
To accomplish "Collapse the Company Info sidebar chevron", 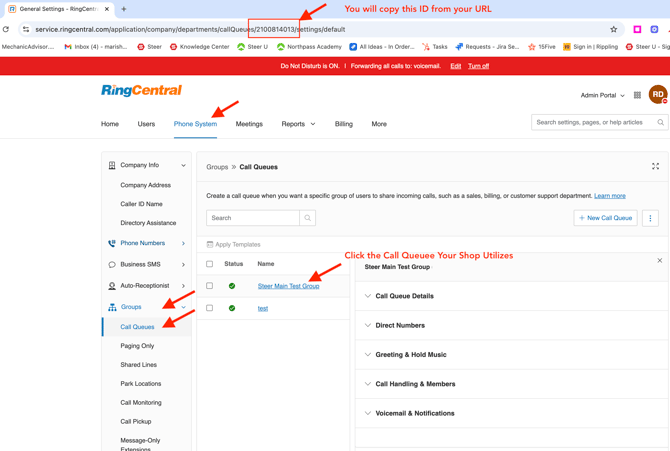I will point(183,165).
